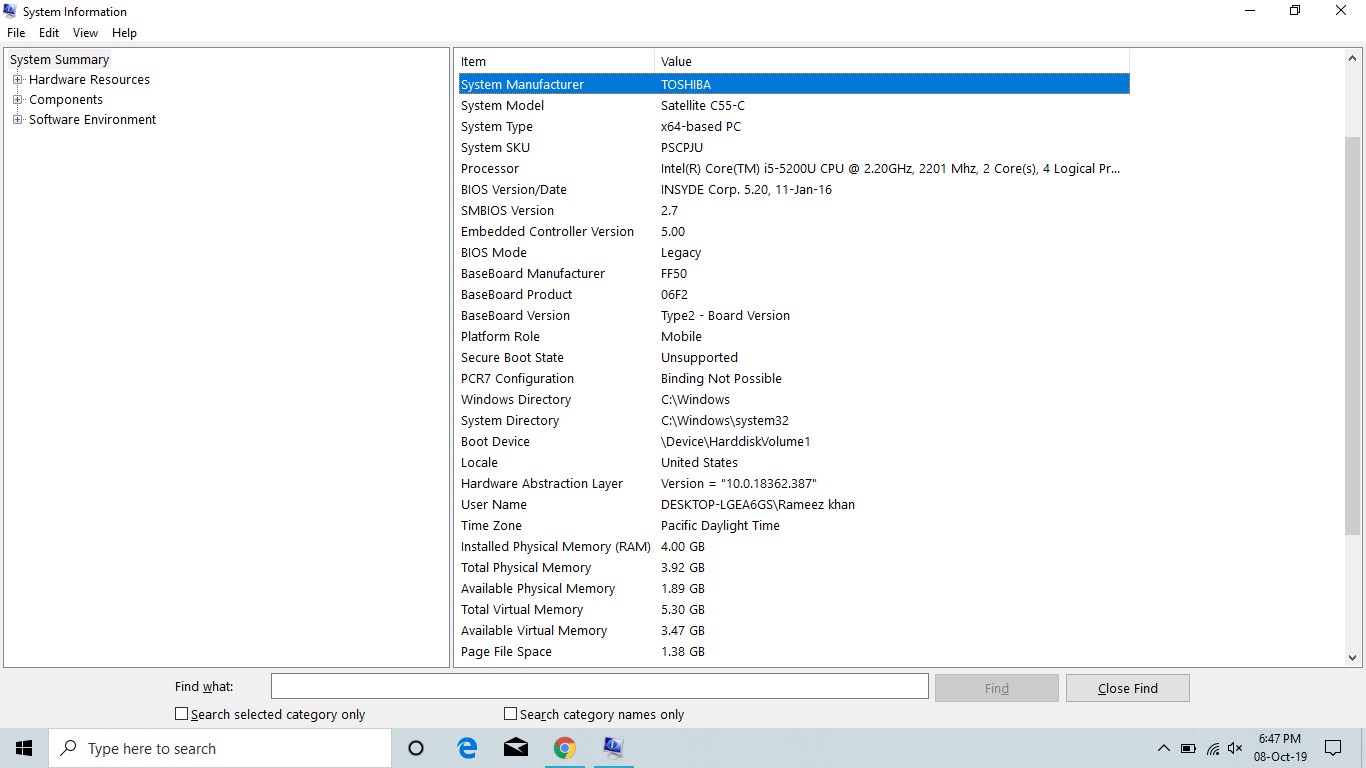Select Embedded Controller Version row
This screenshot has width=1366, height=768.
click(793, 232)
